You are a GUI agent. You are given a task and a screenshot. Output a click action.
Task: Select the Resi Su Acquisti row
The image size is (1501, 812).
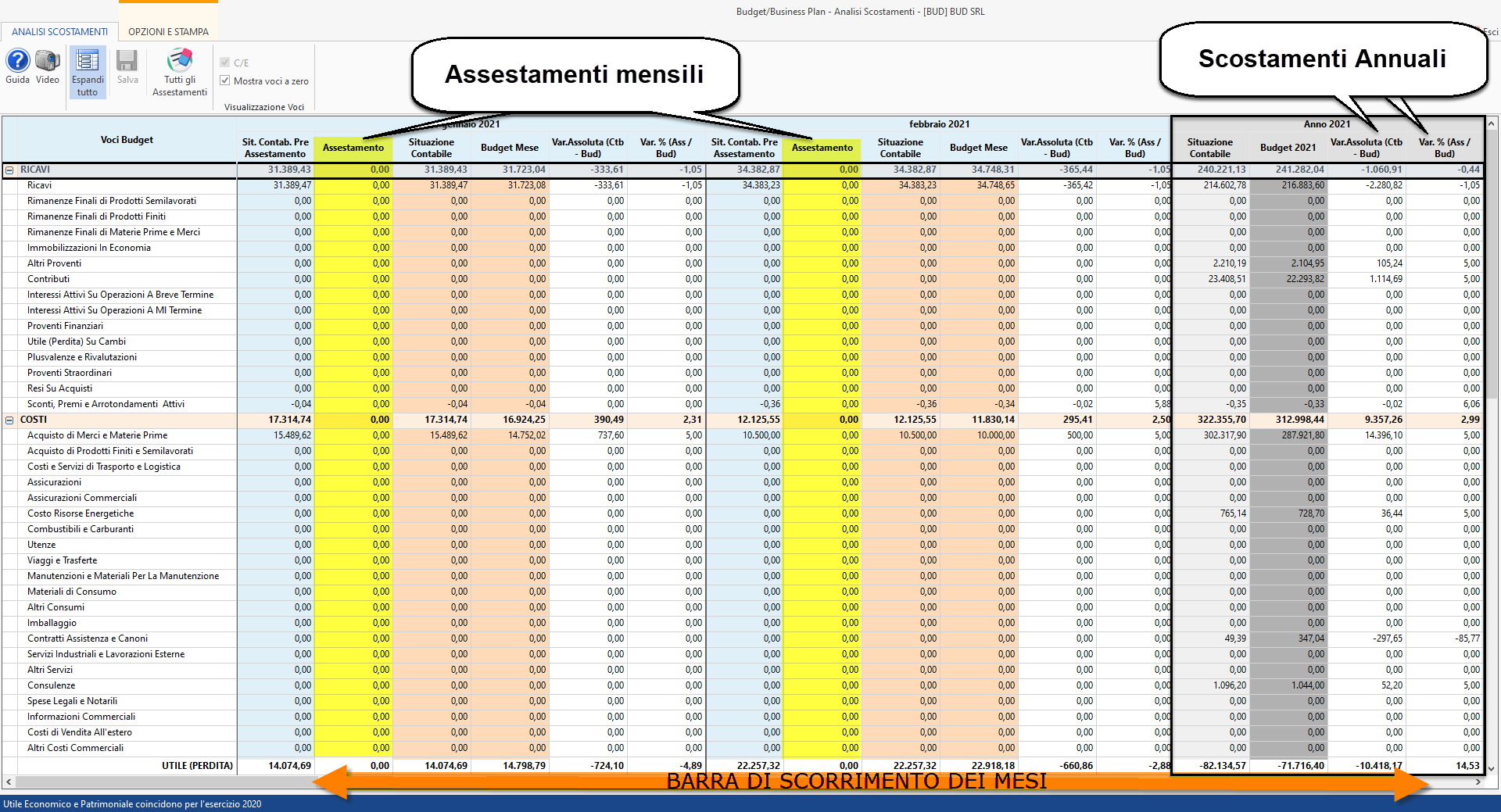[59, 388]
